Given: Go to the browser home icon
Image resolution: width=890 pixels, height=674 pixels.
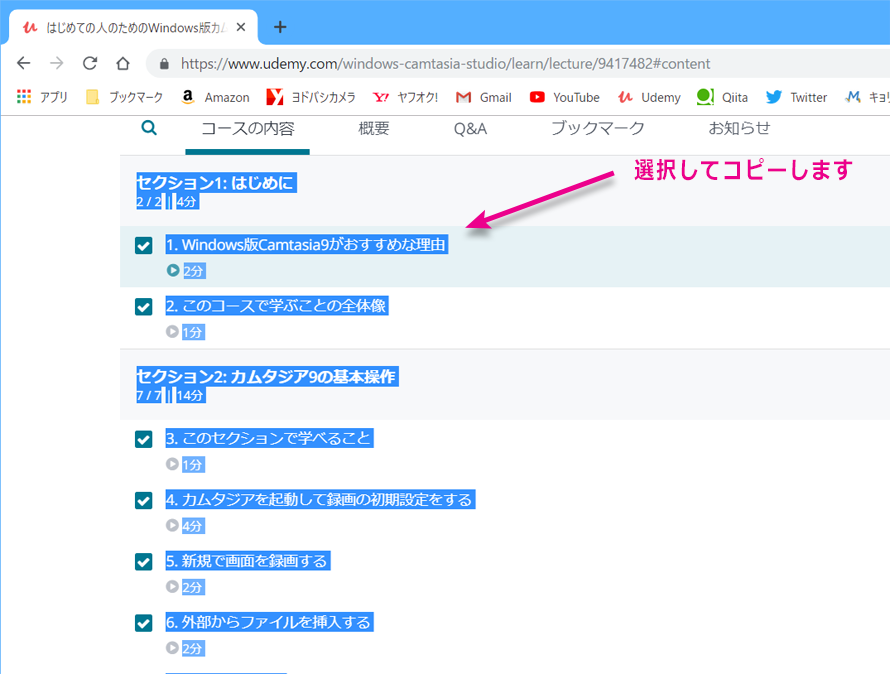Looking at the screenshot, I should 123,63.
